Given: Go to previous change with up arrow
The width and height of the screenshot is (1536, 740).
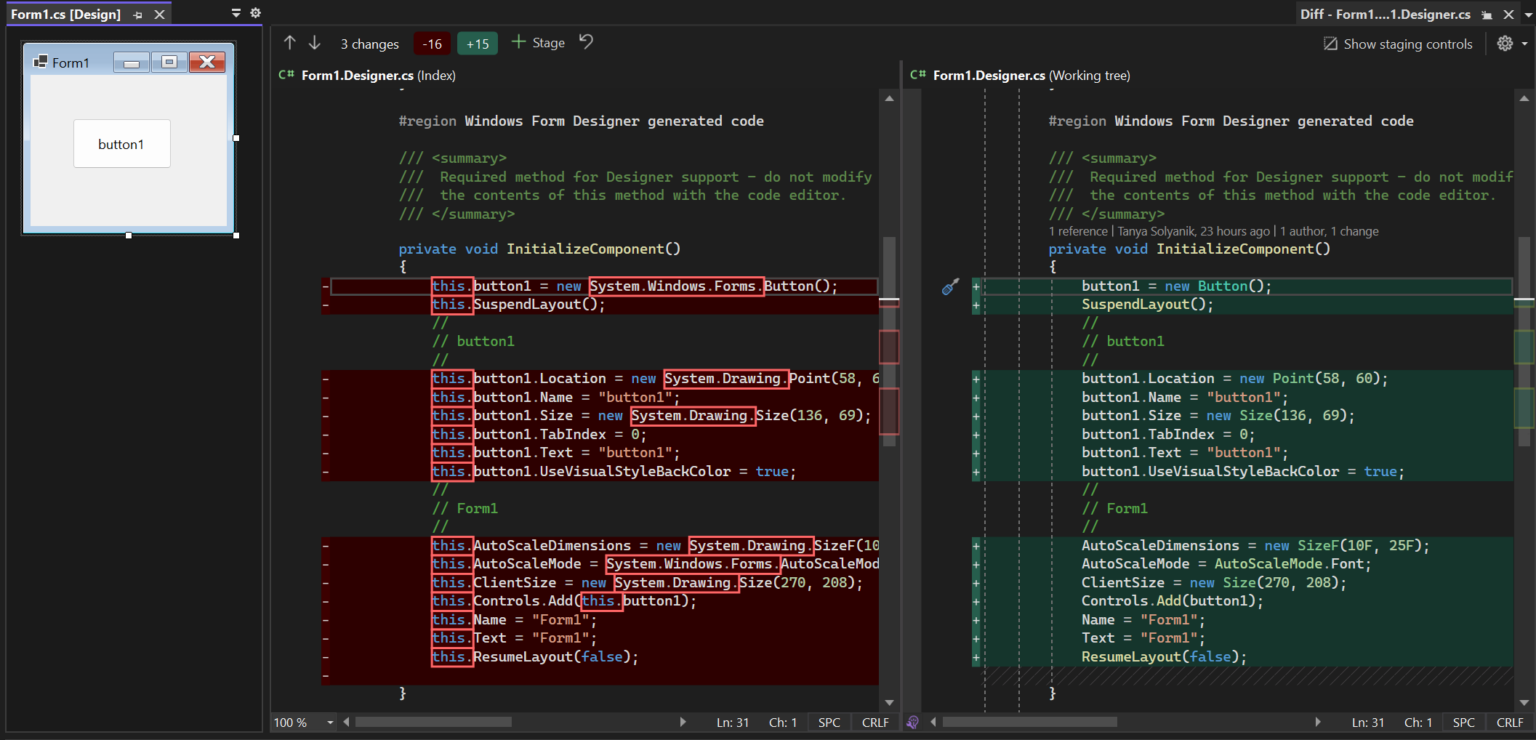Looking at the screenshot, I should point(290,43).
